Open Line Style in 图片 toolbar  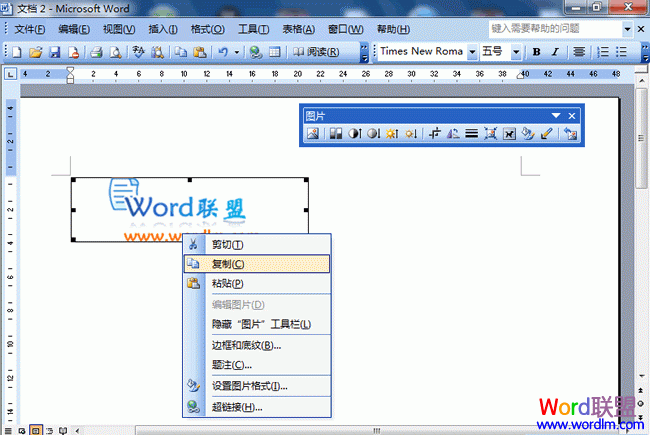(471, 134)
